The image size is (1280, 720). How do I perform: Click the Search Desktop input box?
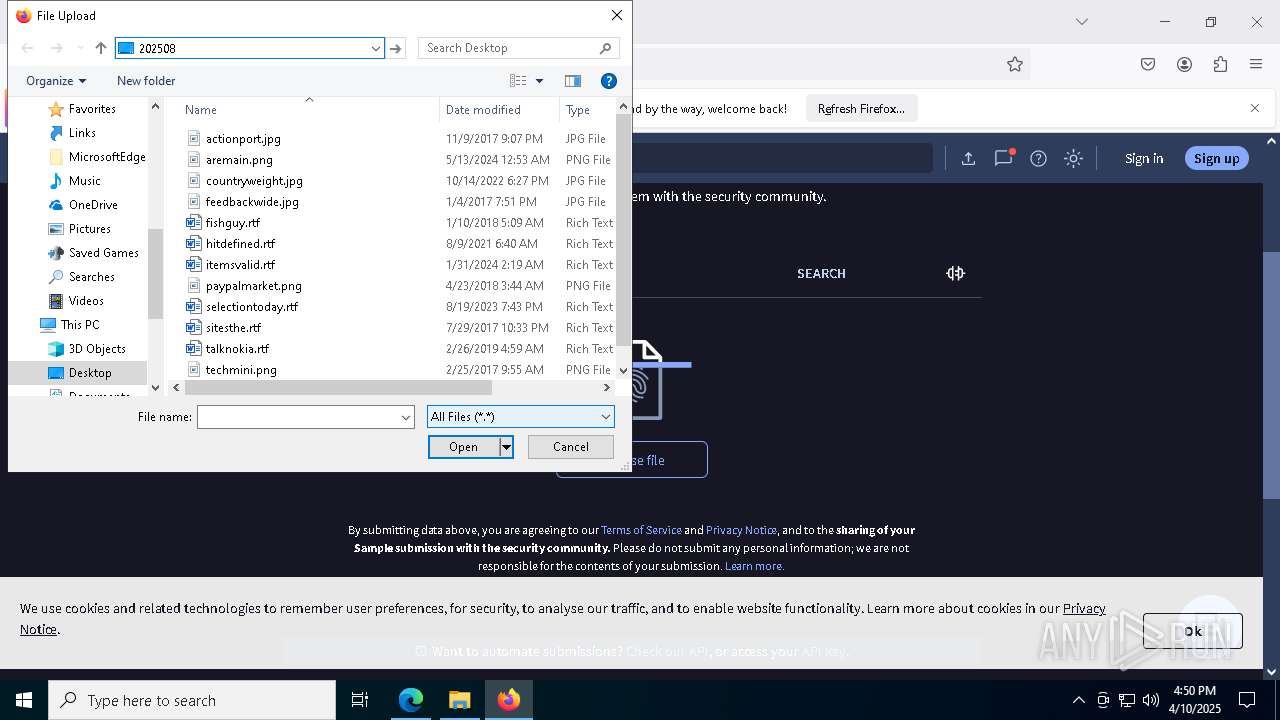(x=510, y=48)
